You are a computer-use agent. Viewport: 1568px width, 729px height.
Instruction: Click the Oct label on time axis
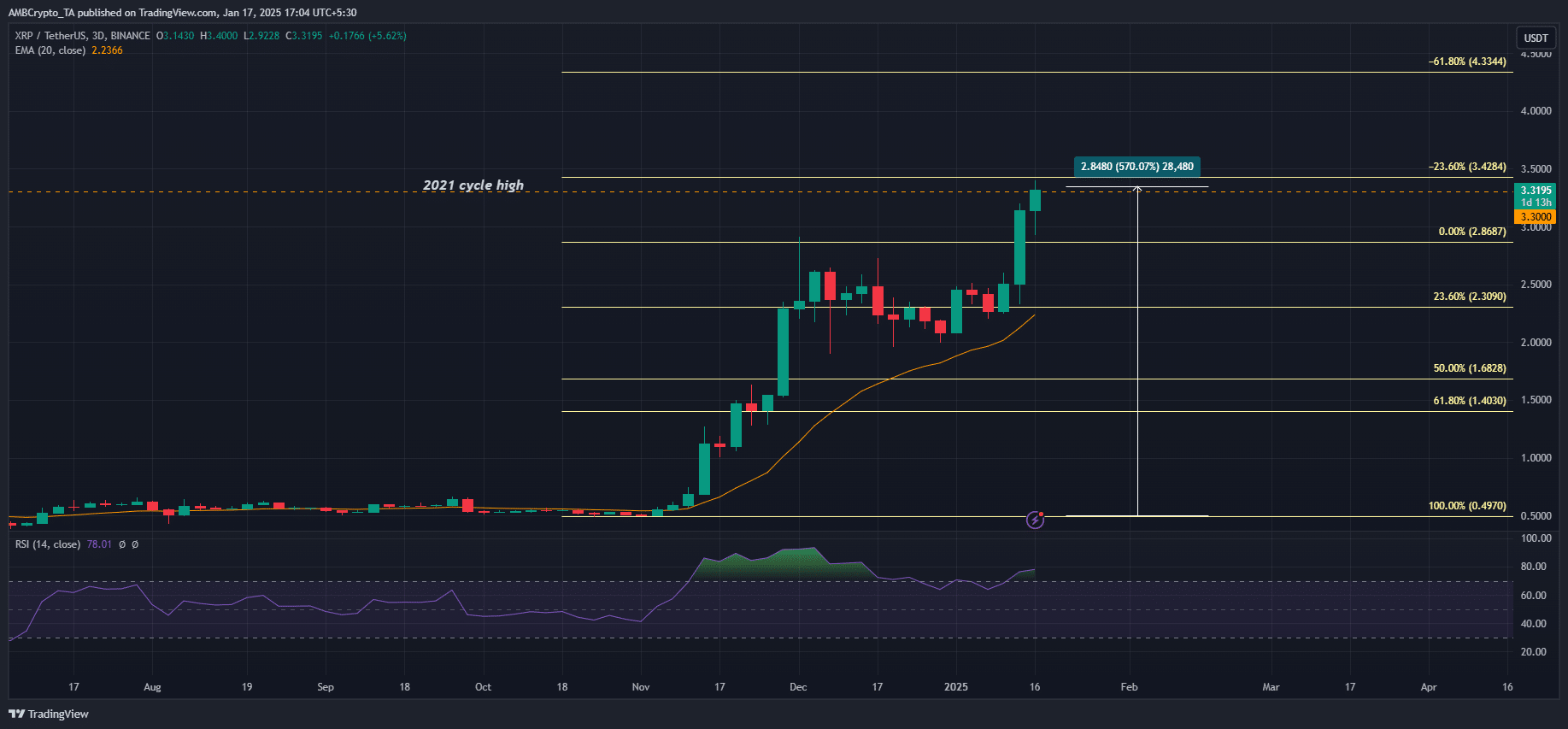(x=483, y=687)
